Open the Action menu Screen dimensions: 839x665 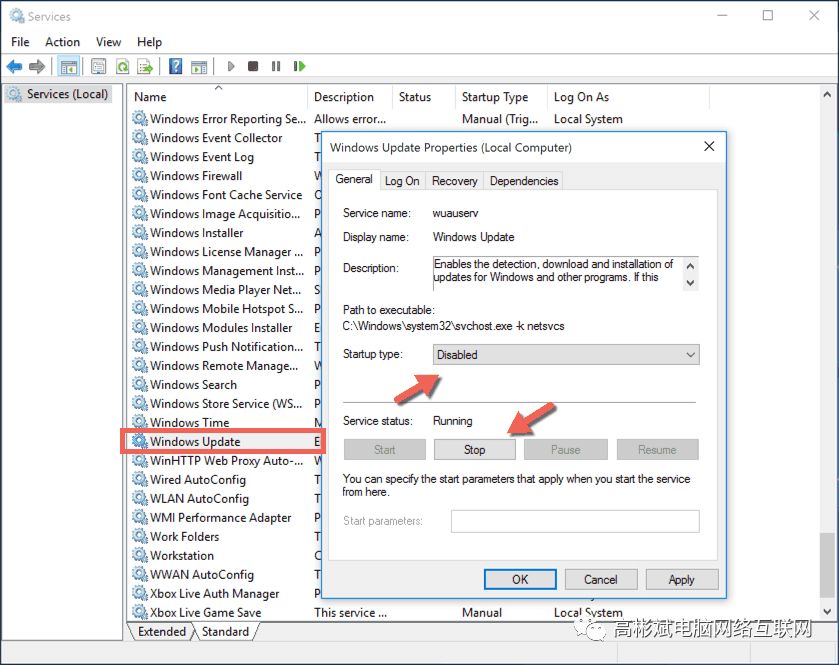(63, 42)
